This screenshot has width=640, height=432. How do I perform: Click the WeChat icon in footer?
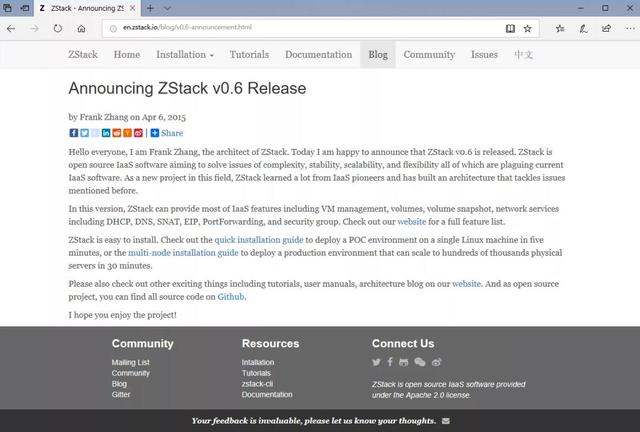[x=420, y=362]
